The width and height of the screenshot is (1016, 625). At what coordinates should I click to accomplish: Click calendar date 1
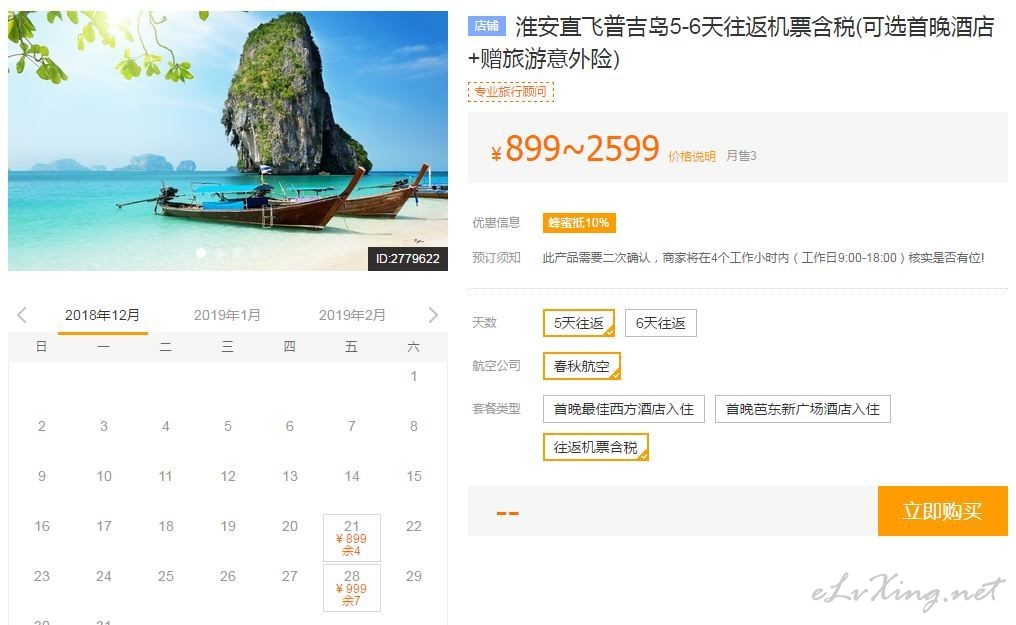pyautogui.click(x=413, y=376)
